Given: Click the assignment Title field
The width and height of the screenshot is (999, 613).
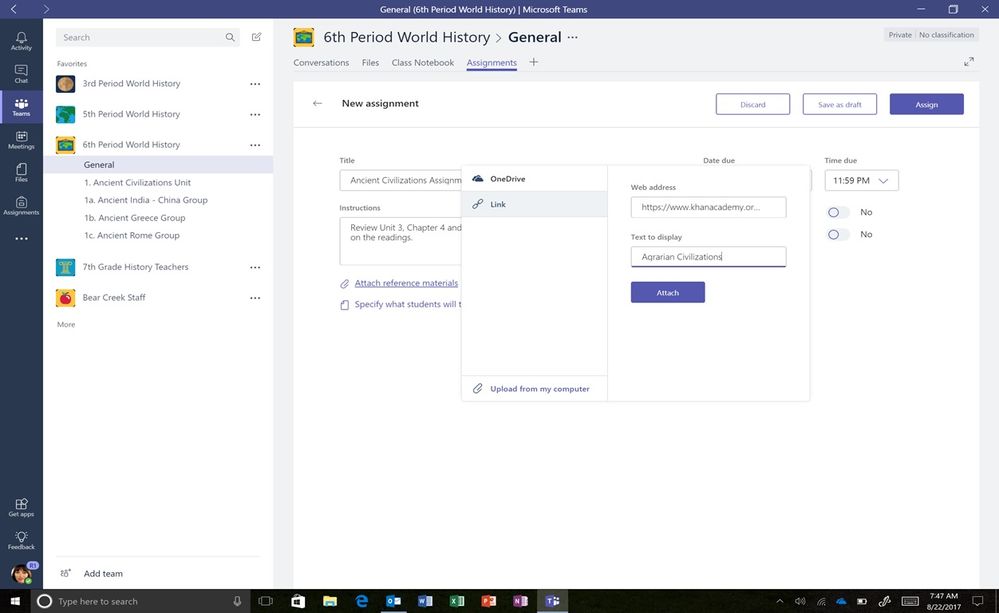Looking at the screenshot, I should tap(400, 180).
